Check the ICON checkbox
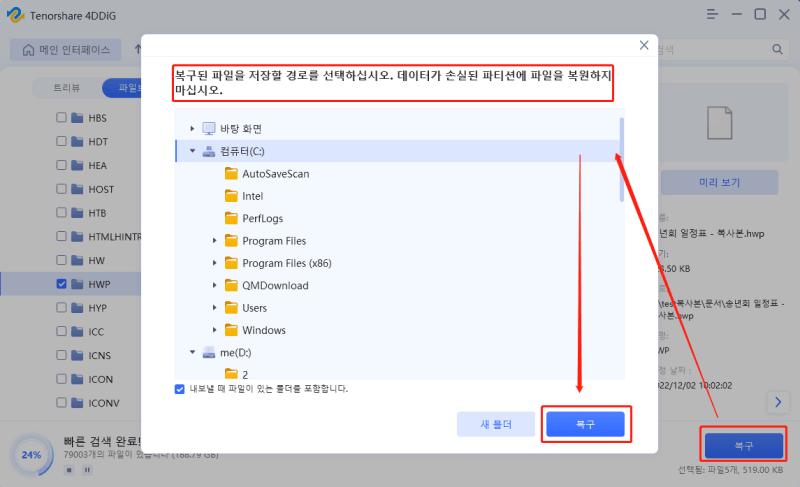Viewport: 800px width, 487px height. 61,379
